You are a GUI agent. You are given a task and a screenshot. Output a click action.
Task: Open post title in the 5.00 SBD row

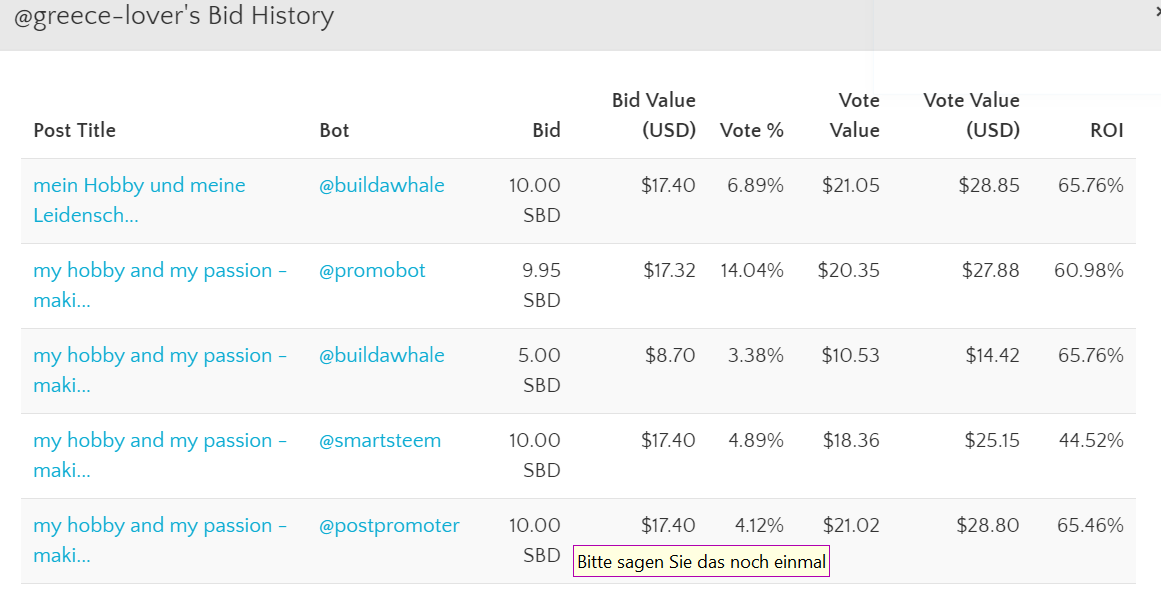[x=160, y=370]
